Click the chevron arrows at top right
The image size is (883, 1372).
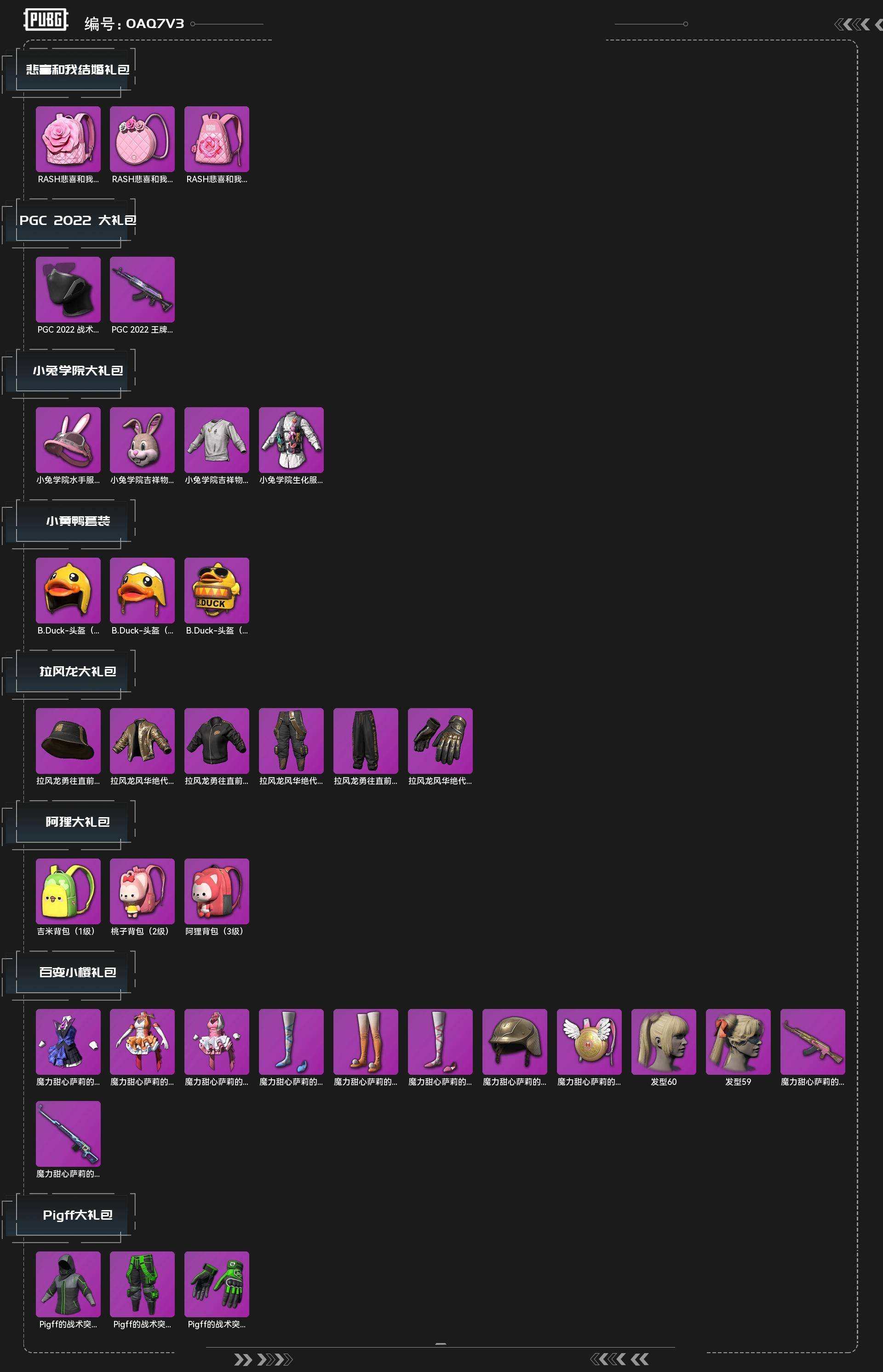[x=858, y=24]
